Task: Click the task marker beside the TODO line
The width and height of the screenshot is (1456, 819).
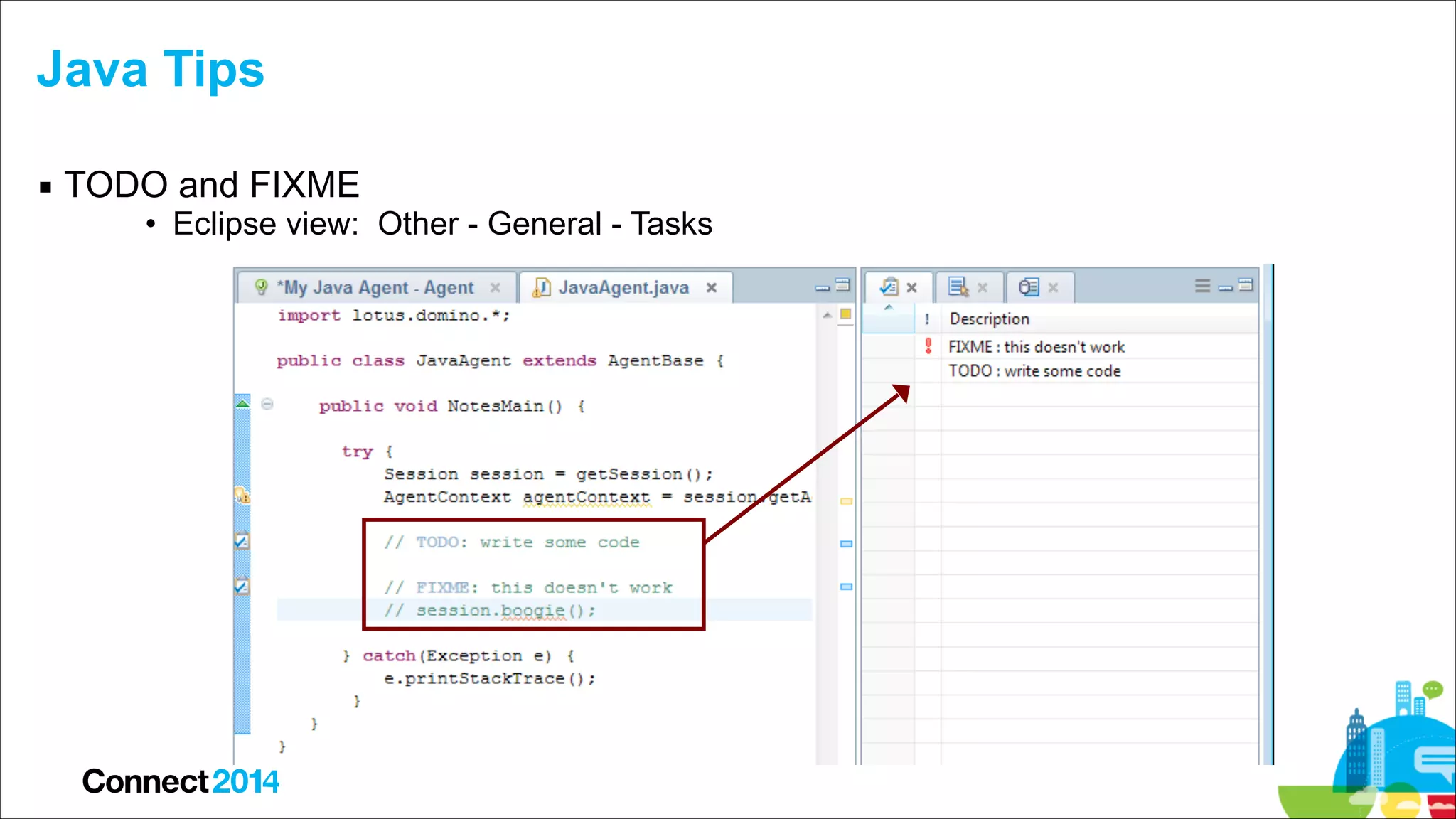Action: (x=242, y=541)
